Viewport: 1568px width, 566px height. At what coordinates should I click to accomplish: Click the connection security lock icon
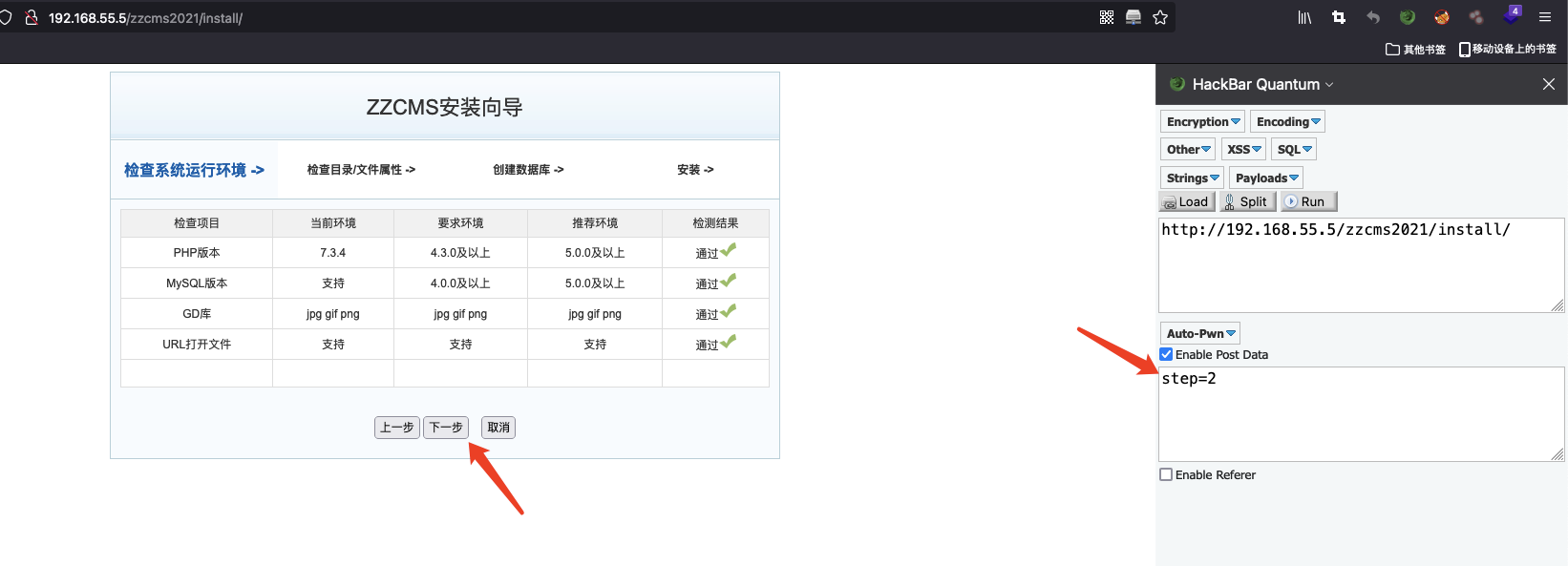(x=31, y=17)
